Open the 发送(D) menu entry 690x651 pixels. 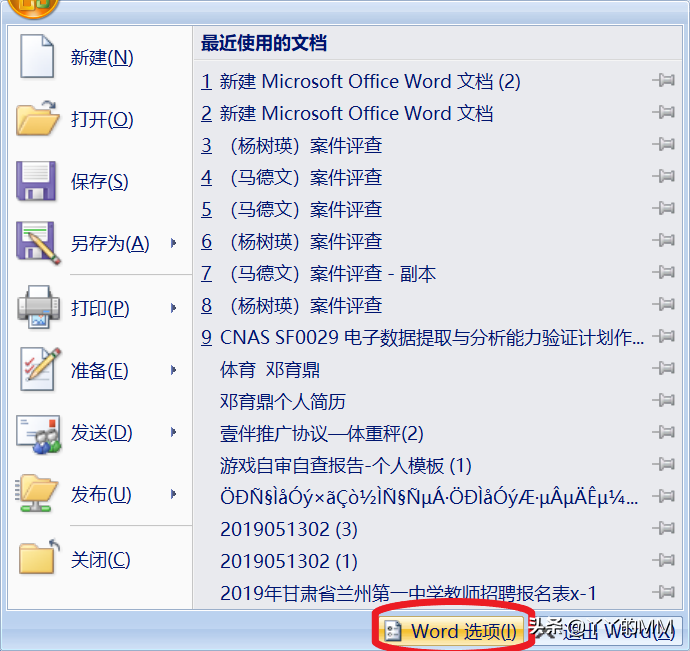pyautogui.click(x=100, y=432)
